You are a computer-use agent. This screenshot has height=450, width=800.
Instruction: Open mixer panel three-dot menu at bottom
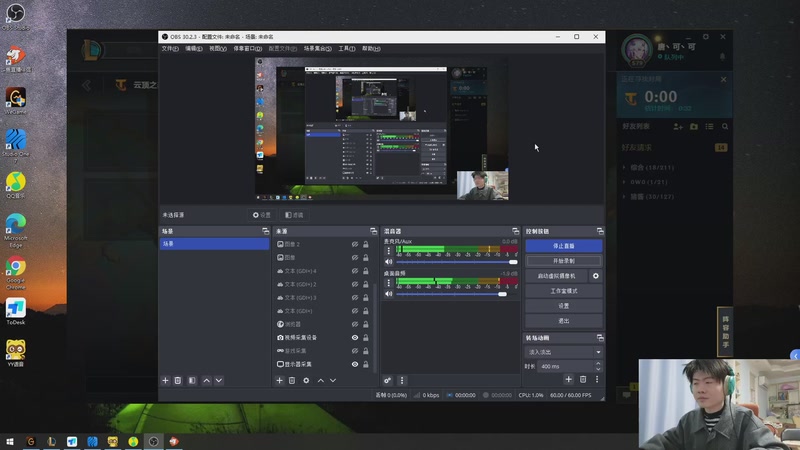pos(402,381)
